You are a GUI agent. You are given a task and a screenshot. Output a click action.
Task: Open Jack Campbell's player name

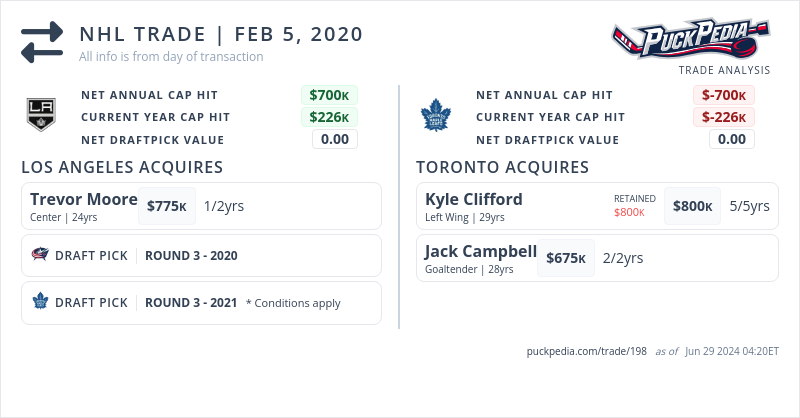pyautogui.click(x=480, y=251)
